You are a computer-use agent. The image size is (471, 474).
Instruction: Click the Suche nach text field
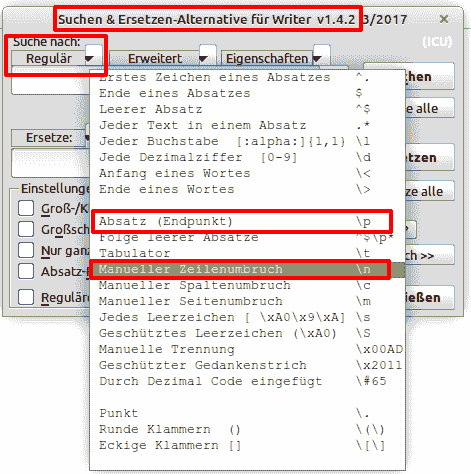(x=50, y=80)
